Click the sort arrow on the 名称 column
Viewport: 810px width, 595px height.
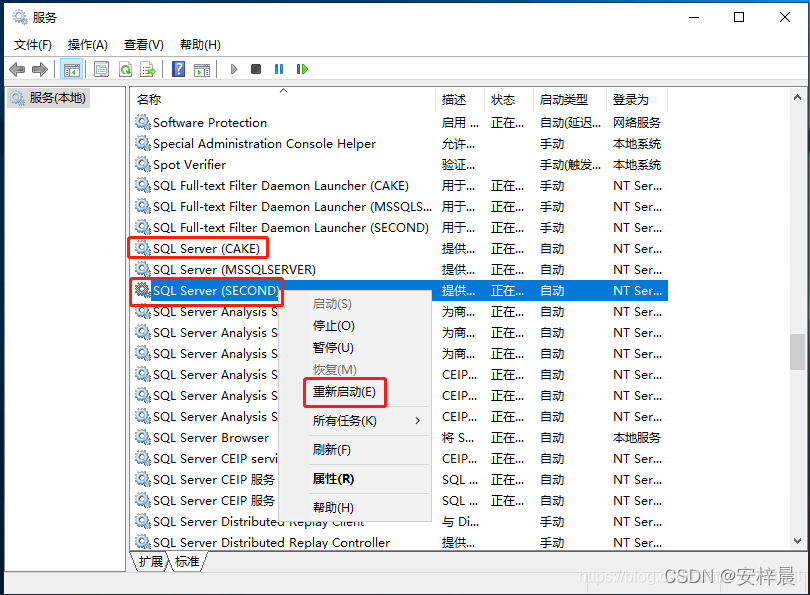(x=283, y=90)
